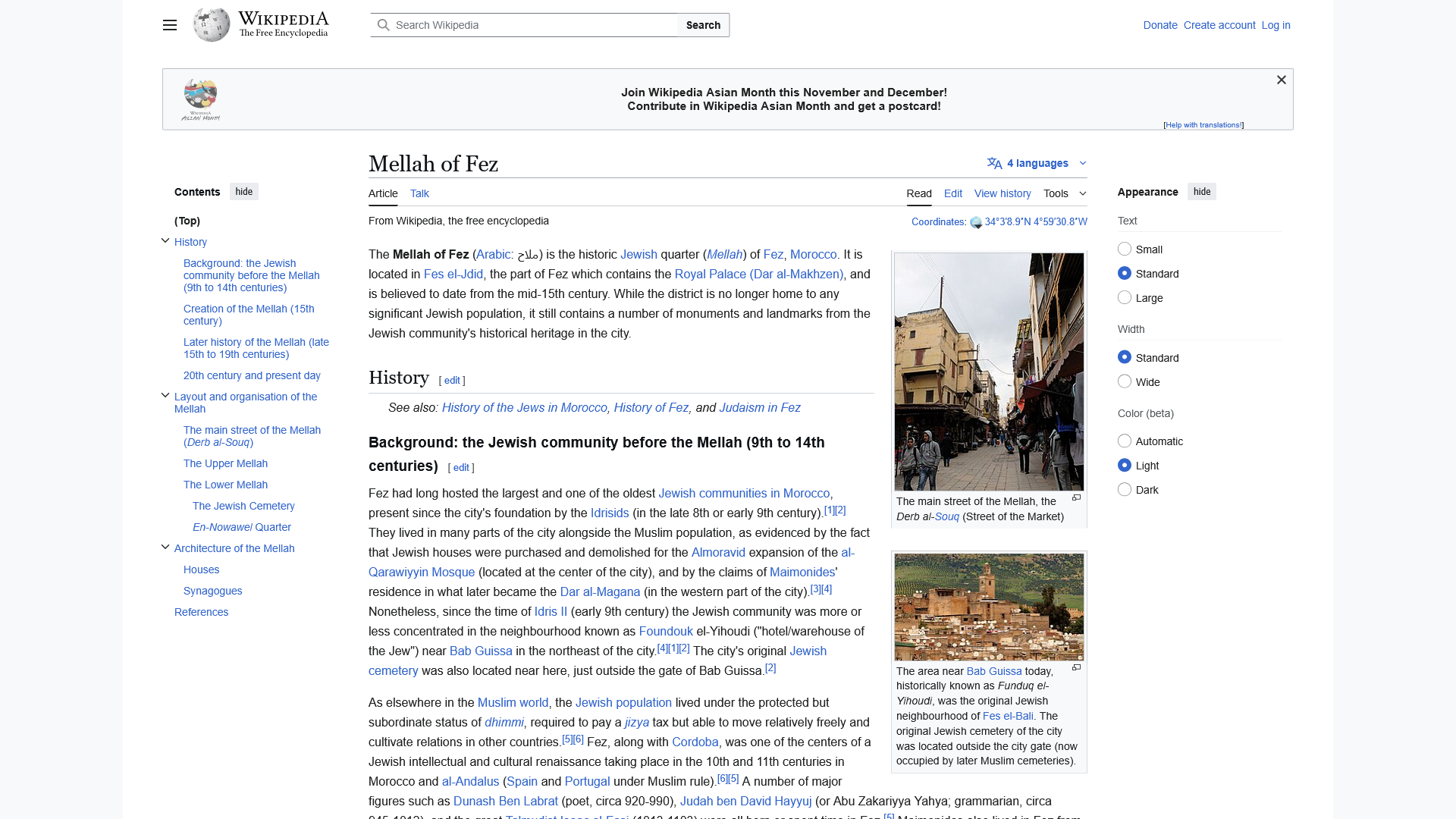Click the Donate link
Screen dimensions: 1456x819
tap(1159, 25)
